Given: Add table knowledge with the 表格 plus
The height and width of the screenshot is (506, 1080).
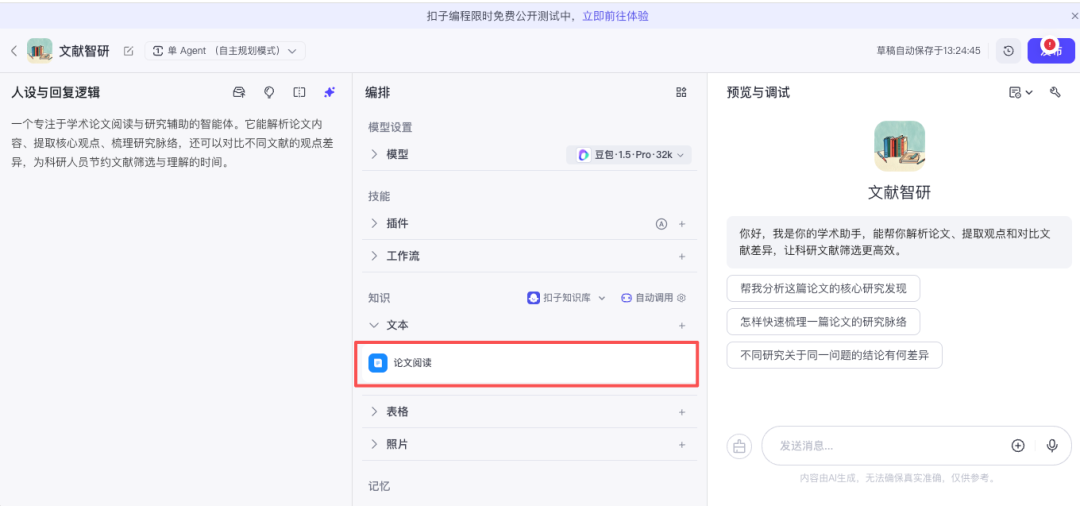Looking at the screenshot, I should click(682, 412).
